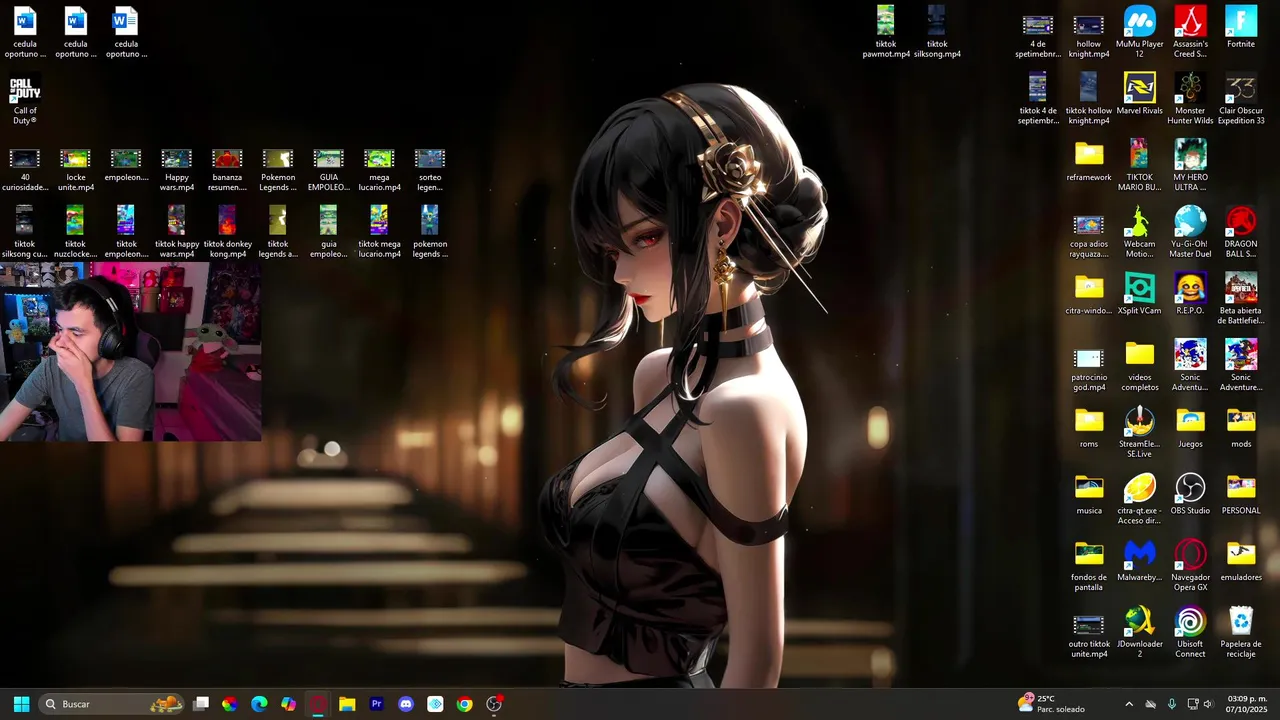This screenshot has height=720, width=1280.
Task: Open Microsoft Edge from the taskbar
Action: point(259,704)
